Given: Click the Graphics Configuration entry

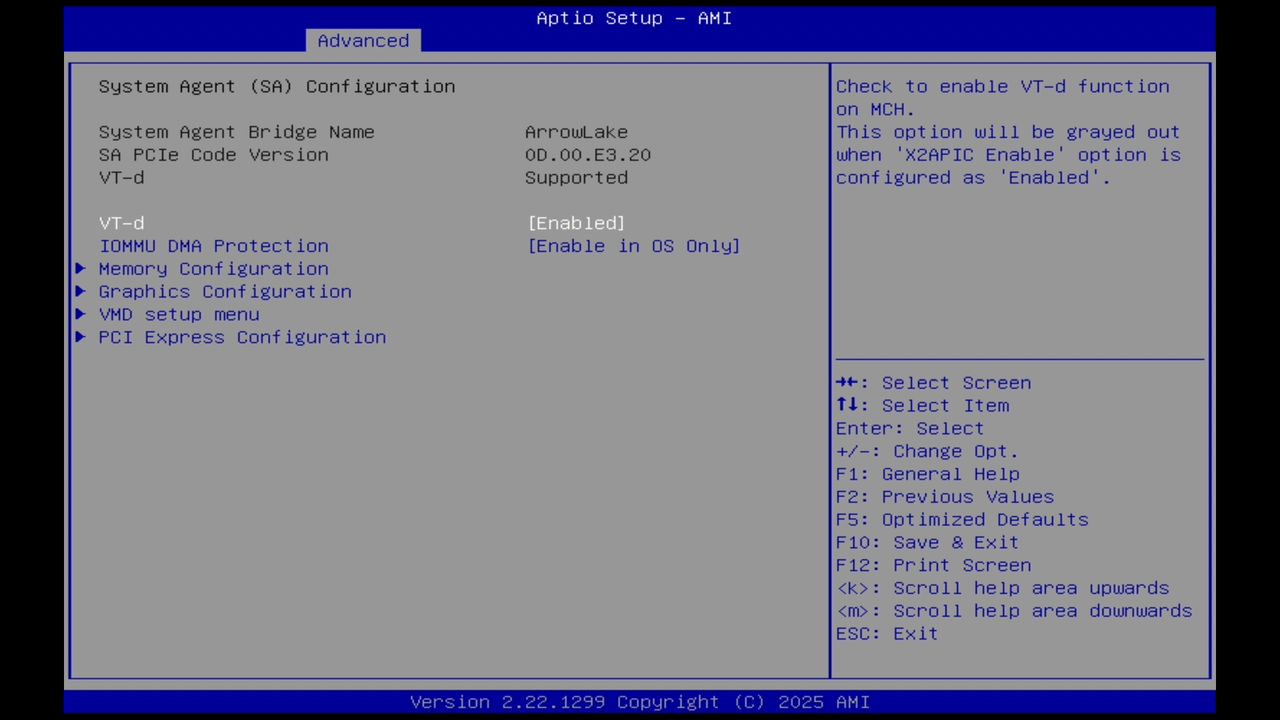Looking at the screenshot, I should [x=224, y=291].
